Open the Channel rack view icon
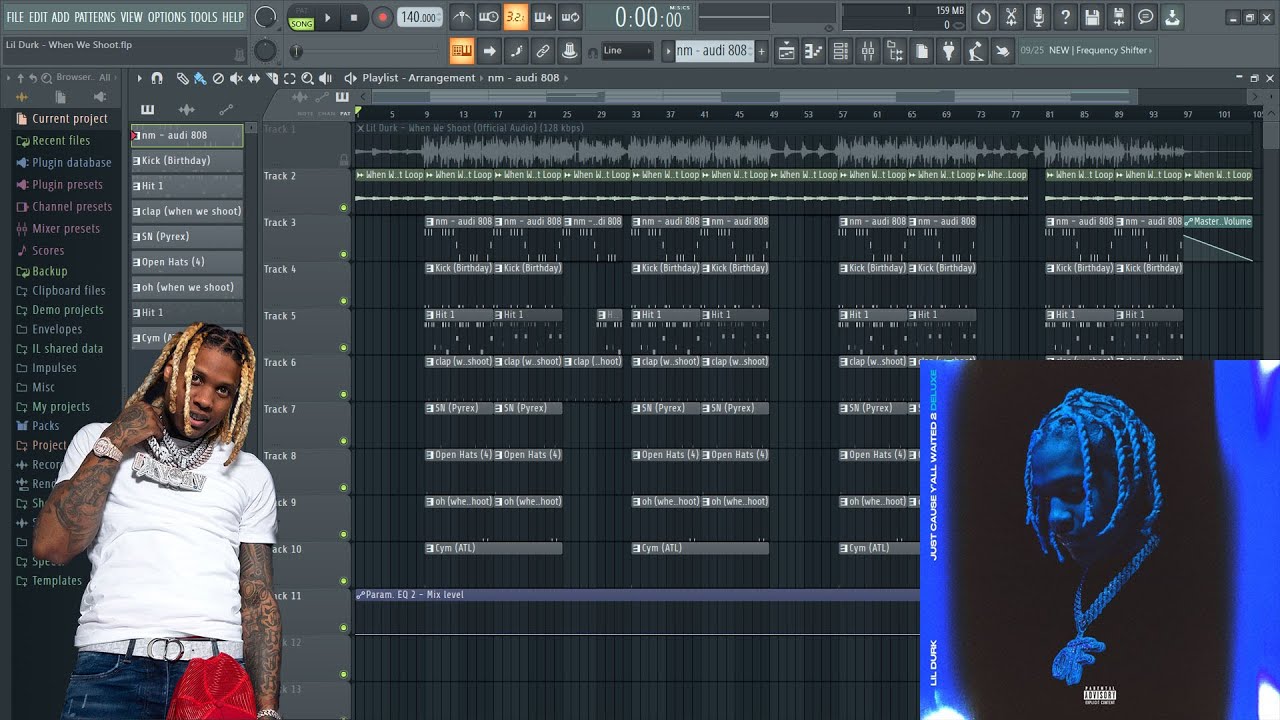 pyautogui.click(x=841, y=51)
